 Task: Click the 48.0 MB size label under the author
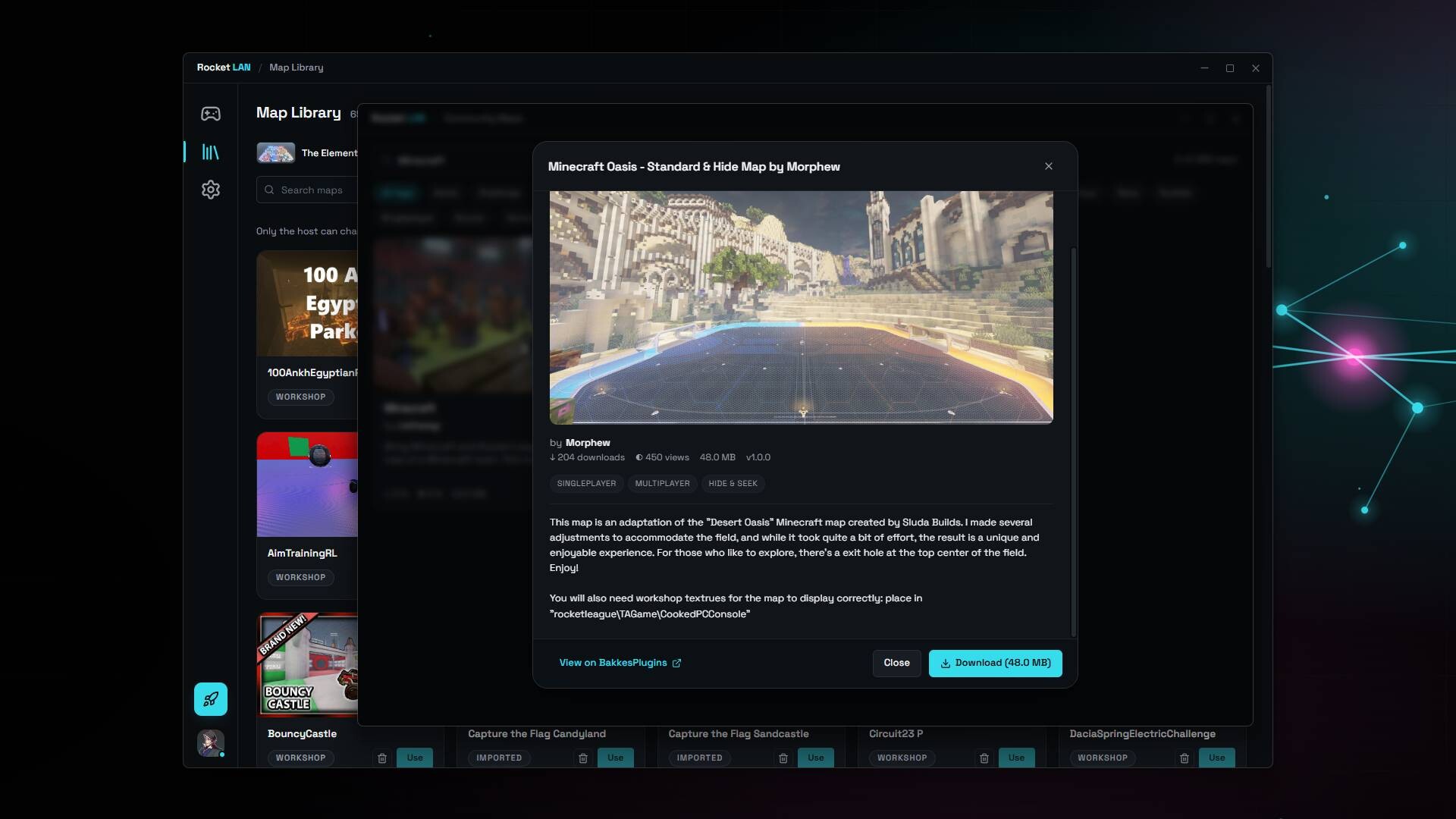click(x=717, y=457)
